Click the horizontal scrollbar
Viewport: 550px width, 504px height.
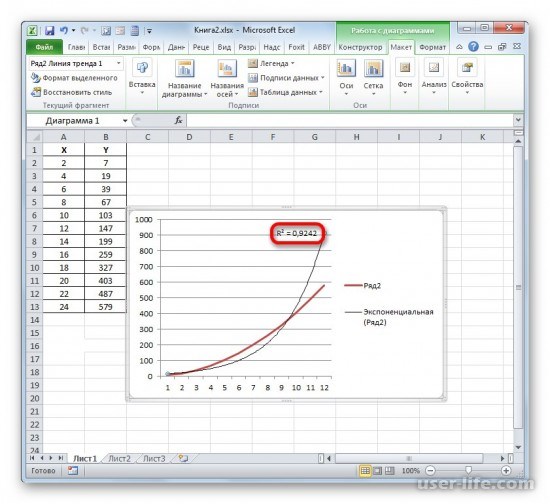[409, 458]
